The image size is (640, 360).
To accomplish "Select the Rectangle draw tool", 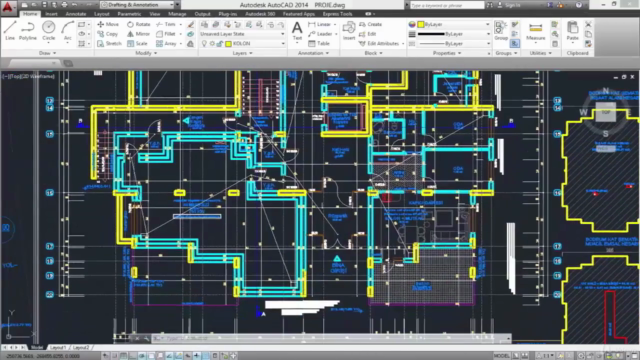I will 82,24.
